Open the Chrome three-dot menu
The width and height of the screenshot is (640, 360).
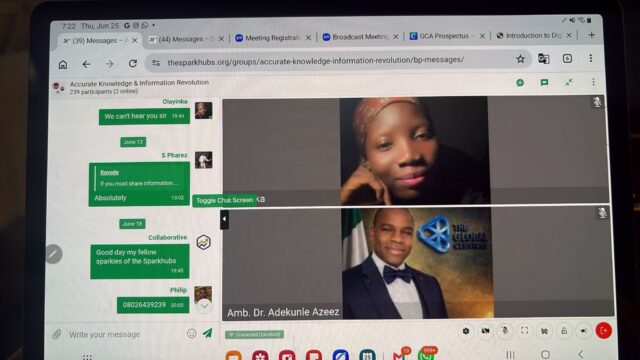pos(591,58)
